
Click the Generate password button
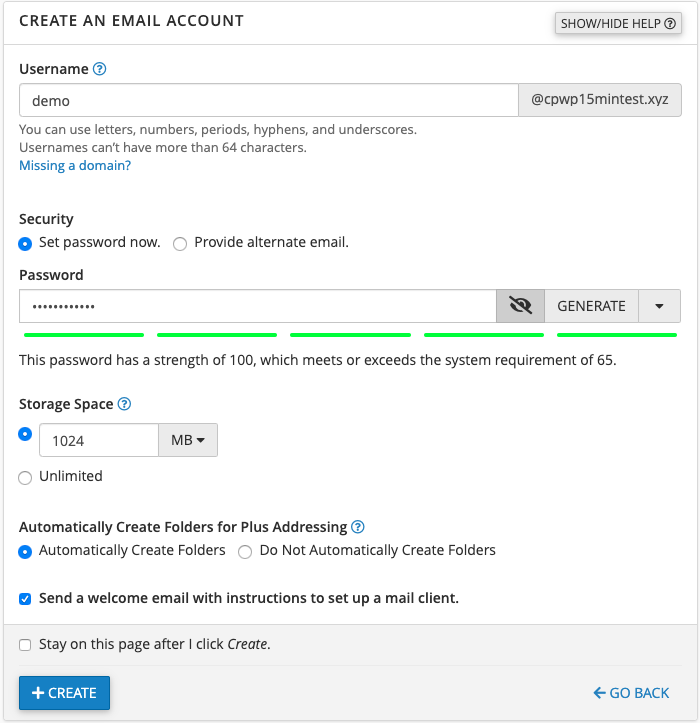point(591,306)
